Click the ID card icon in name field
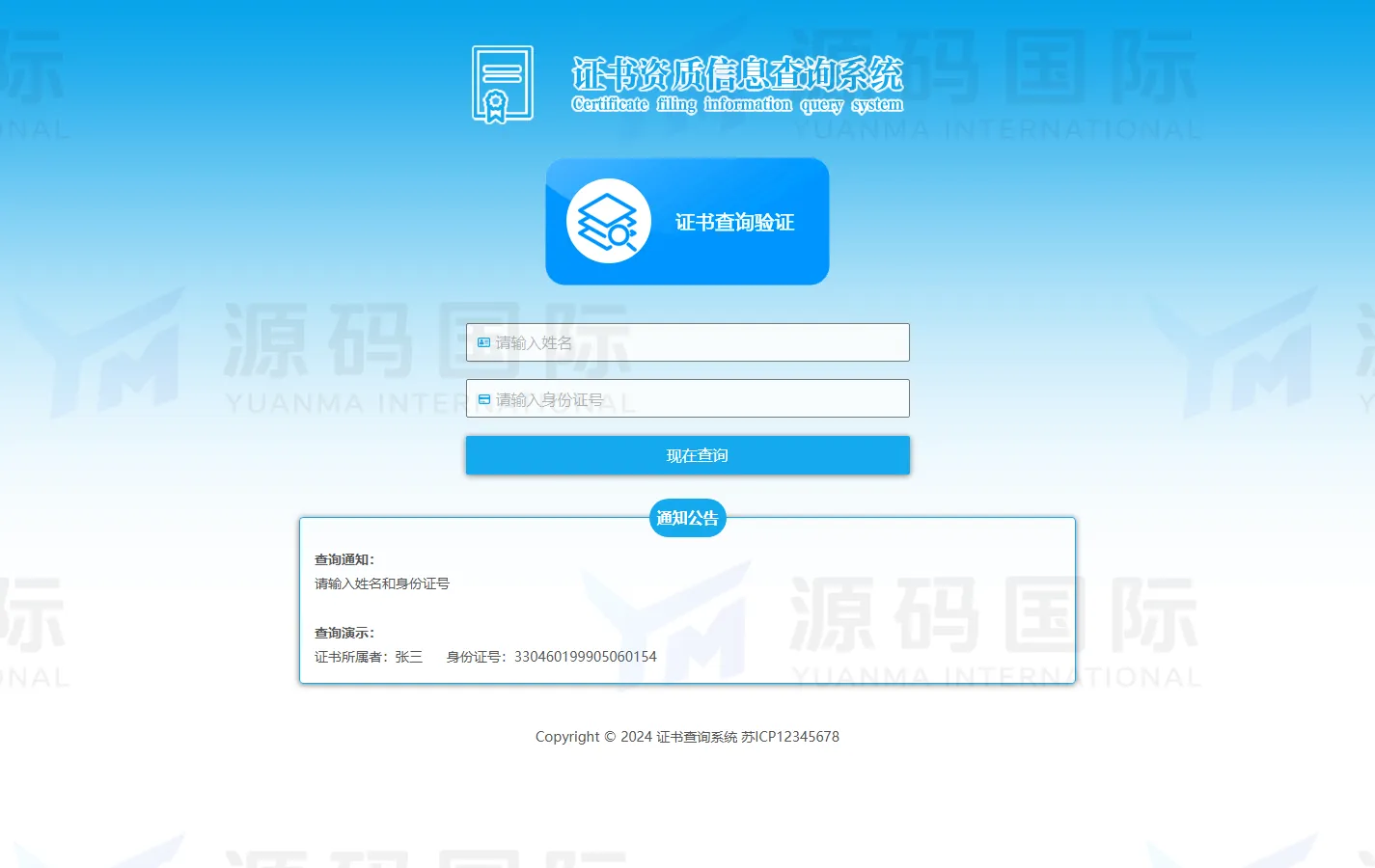 483,342
